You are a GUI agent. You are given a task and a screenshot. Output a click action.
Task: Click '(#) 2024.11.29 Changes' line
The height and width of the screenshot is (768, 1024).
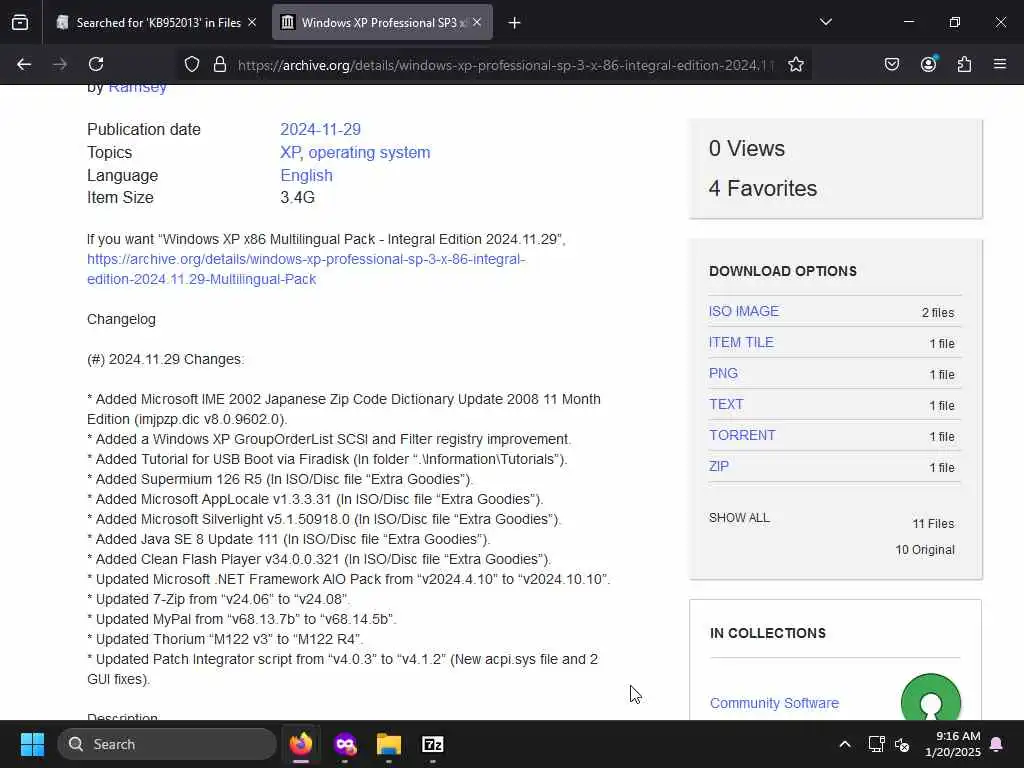pos(166,359)
